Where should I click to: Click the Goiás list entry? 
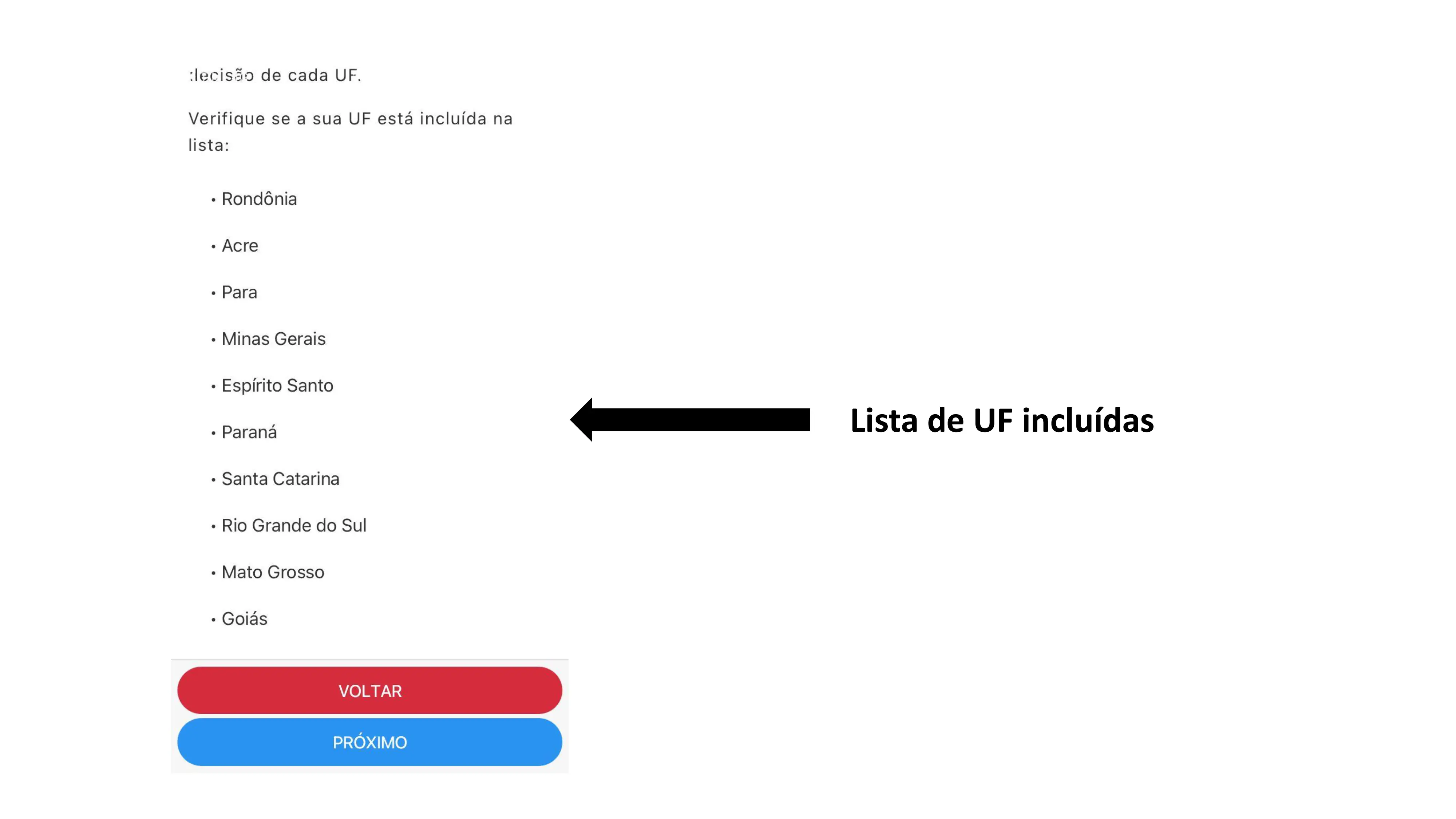[244, 619]
